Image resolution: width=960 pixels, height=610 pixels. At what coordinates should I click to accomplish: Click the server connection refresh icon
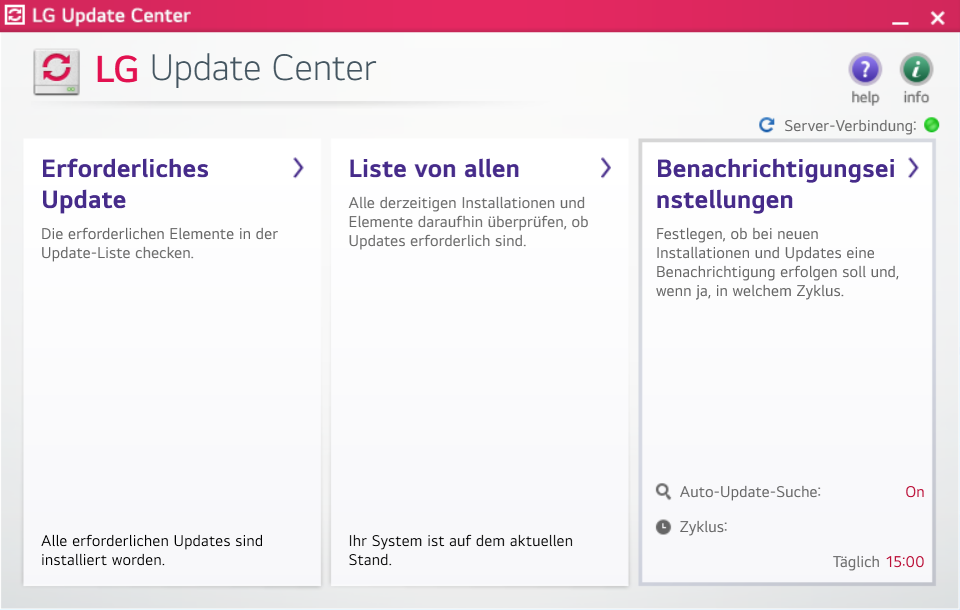pyautogui.click(x=767, y=125)
